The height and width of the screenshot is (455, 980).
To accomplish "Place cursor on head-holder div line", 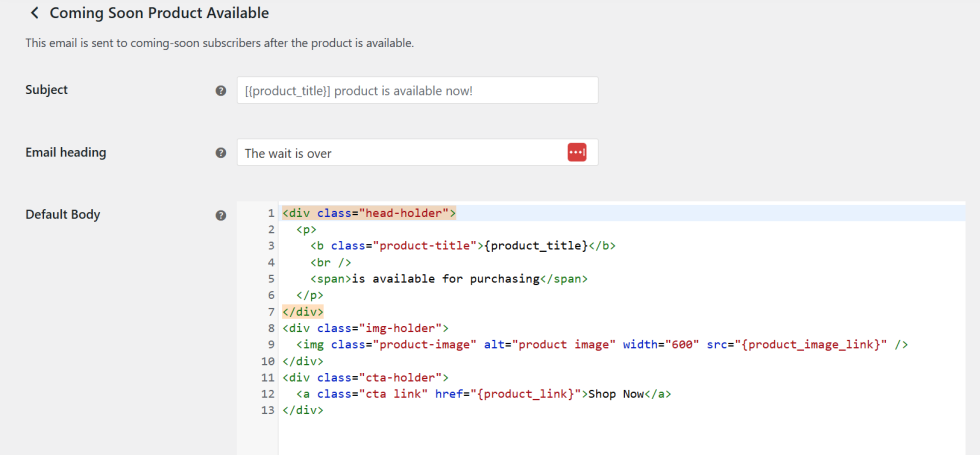I will coord(369,214).
